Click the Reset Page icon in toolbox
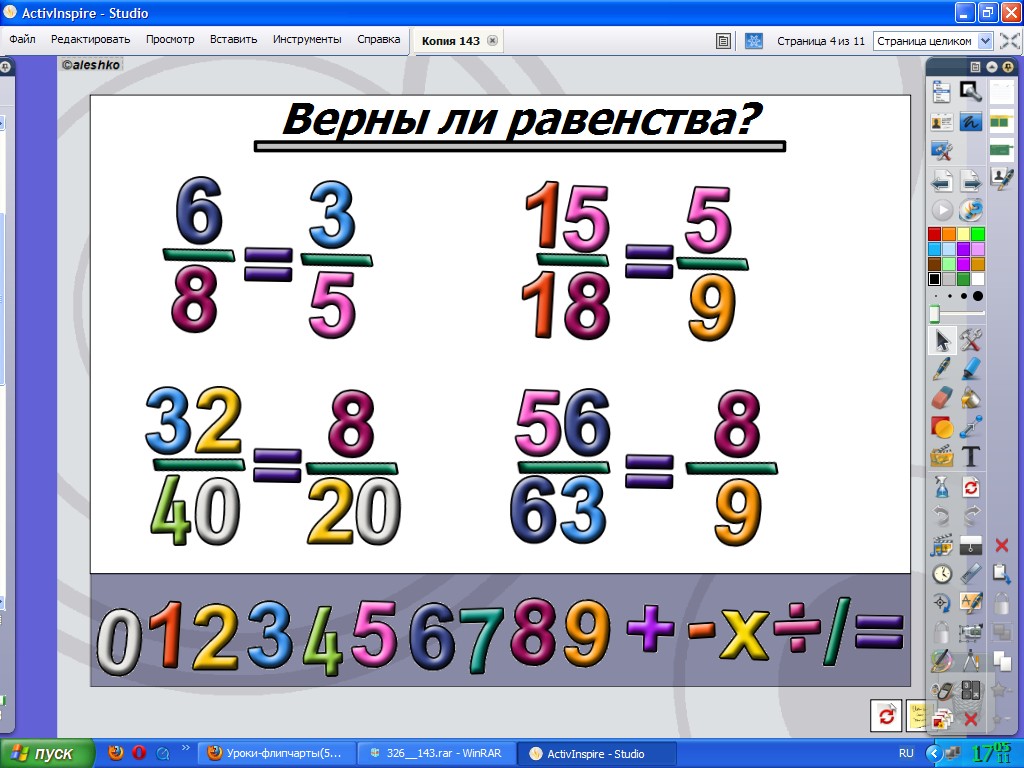The image size is (1024, 768). pos(971,487)
